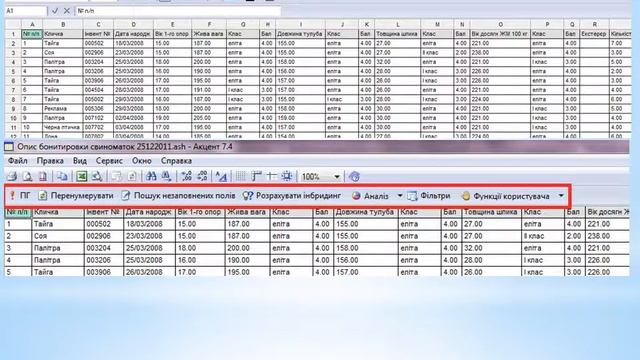Click the column settings gear-like icon before zoom
This screenshot has height=360, width=640.
coord(287,176)
